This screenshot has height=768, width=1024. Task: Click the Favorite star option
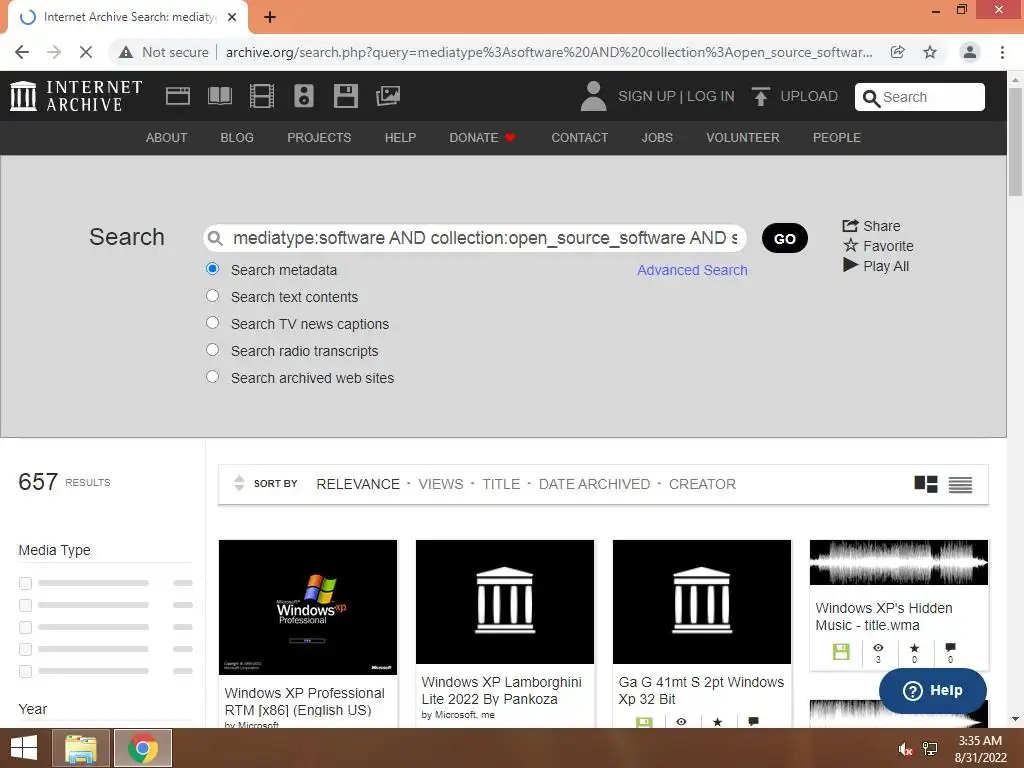point(878,246)
